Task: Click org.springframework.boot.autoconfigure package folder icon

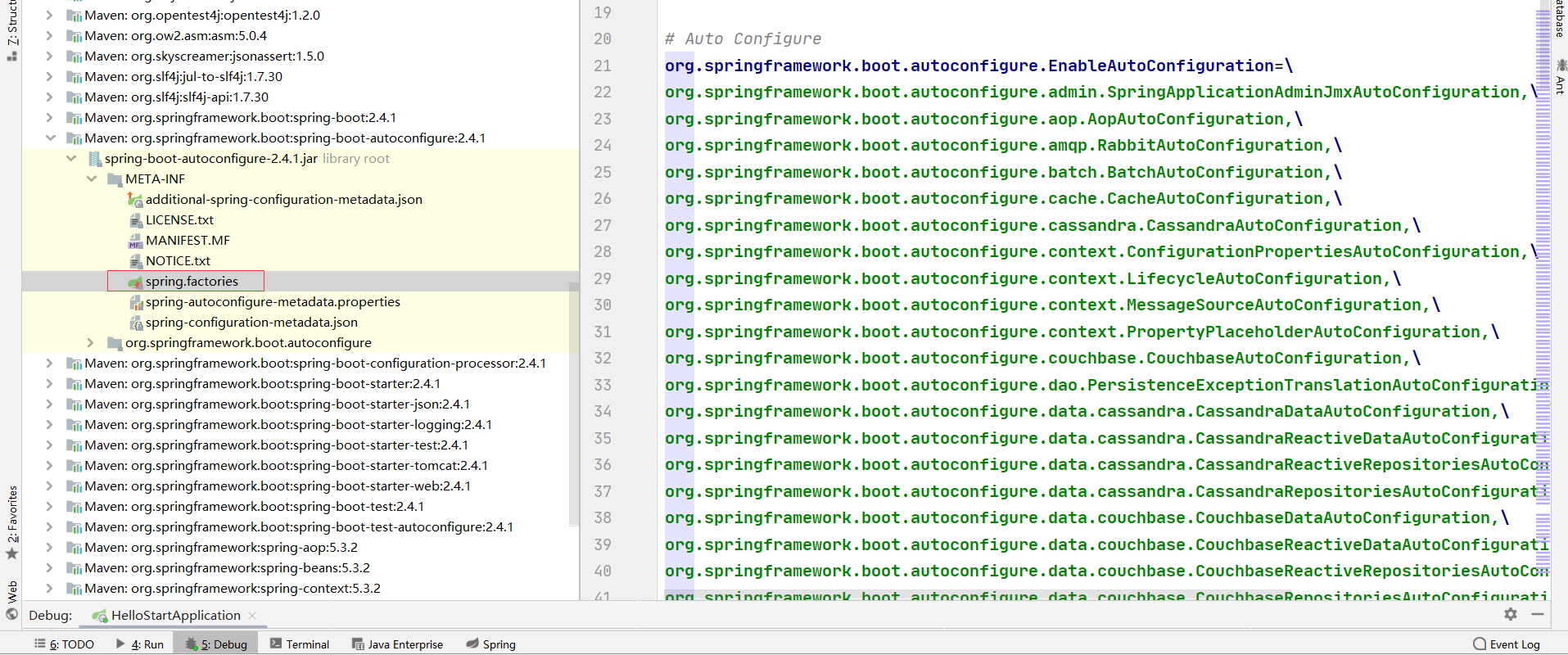Action: (x=115, y=343)
